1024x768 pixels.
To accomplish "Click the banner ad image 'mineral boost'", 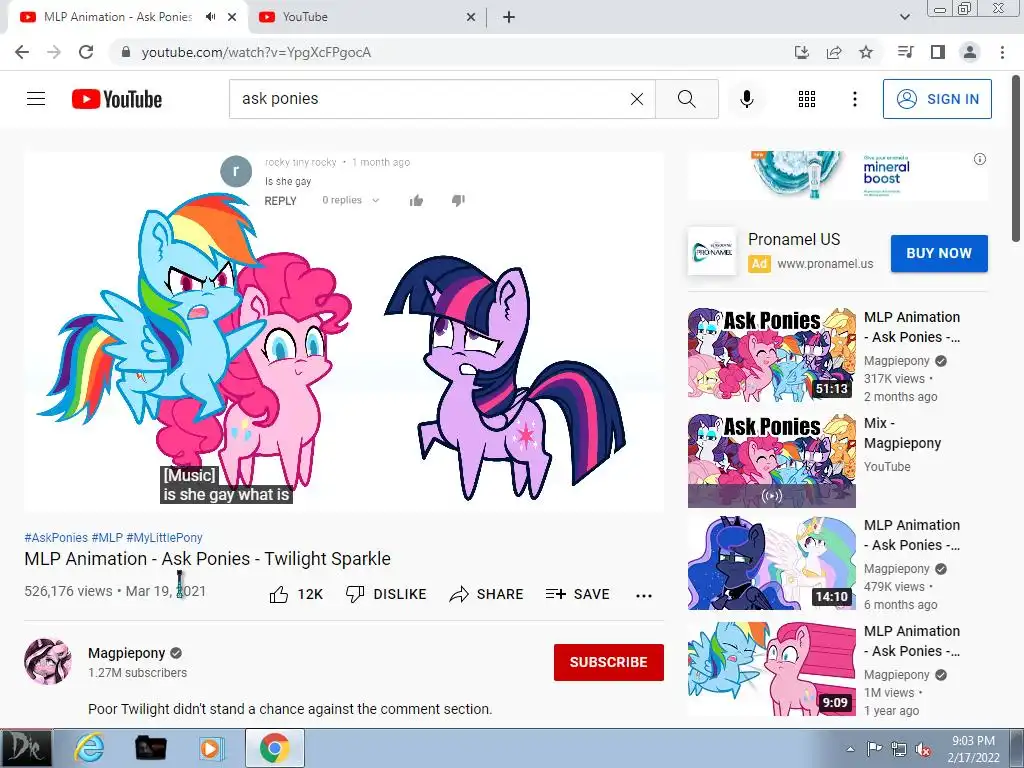I will (x=838, y=175).
